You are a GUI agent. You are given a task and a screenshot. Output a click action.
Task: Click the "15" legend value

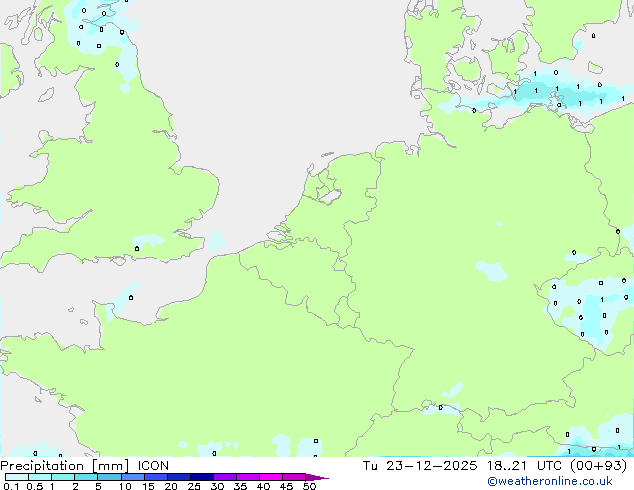148,486
